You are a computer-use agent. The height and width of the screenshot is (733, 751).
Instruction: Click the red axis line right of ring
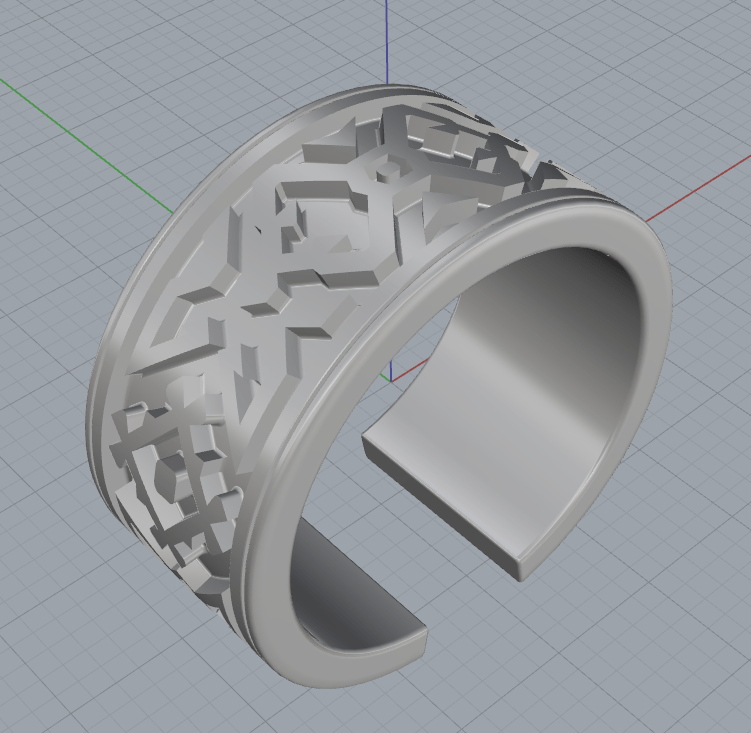click(x=700, y=192)
